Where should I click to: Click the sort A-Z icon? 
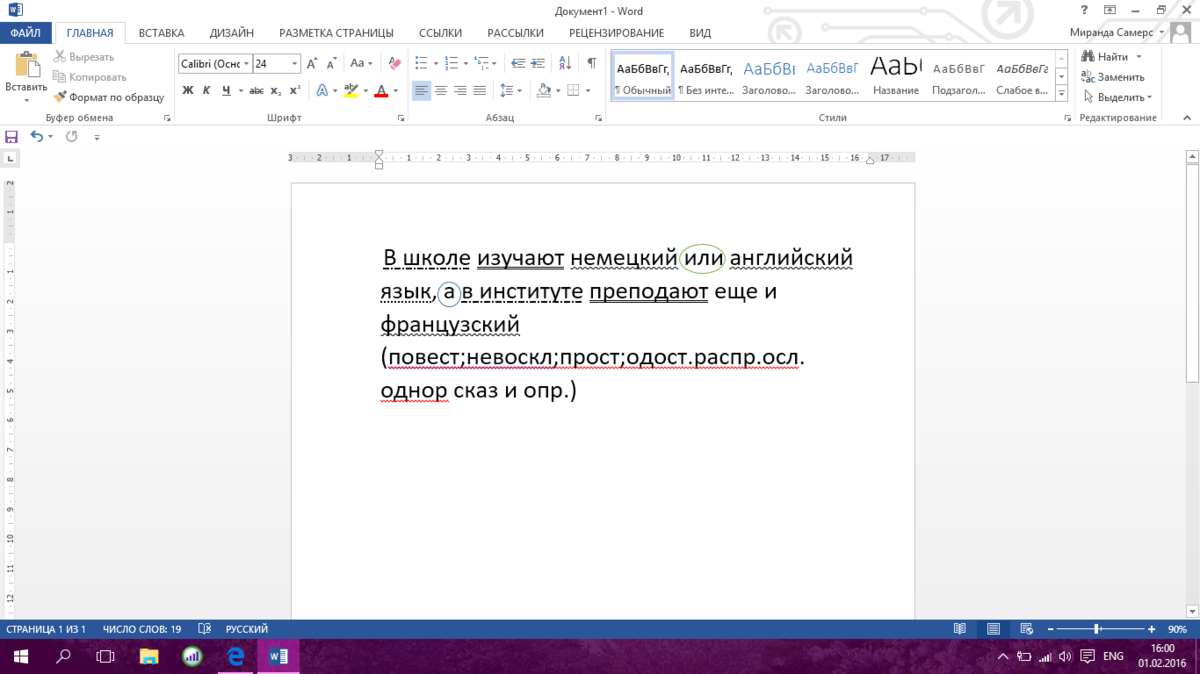pyautogui.click(x=566, y=64)
